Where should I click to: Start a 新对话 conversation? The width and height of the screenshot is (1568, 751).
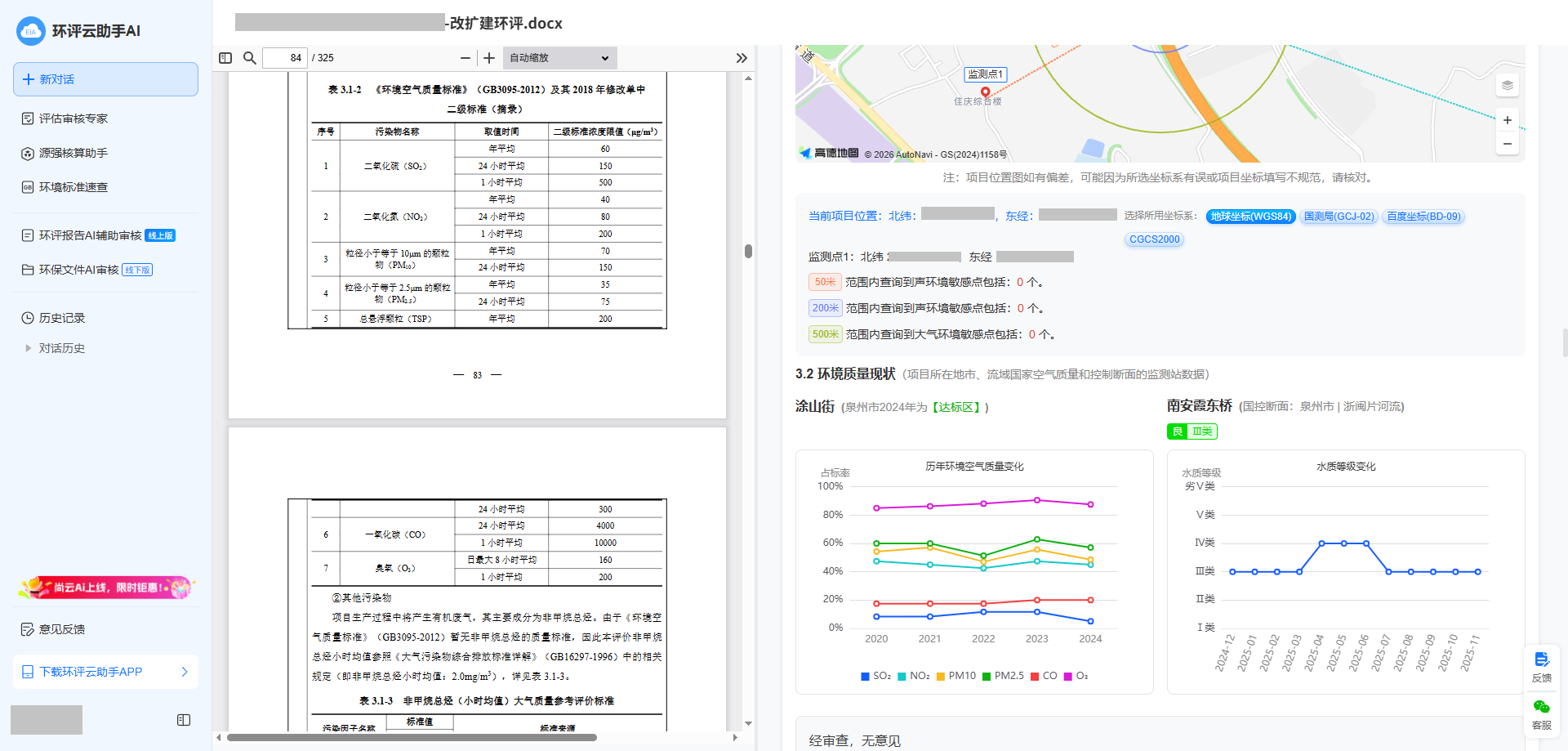[x=105, y=79]
